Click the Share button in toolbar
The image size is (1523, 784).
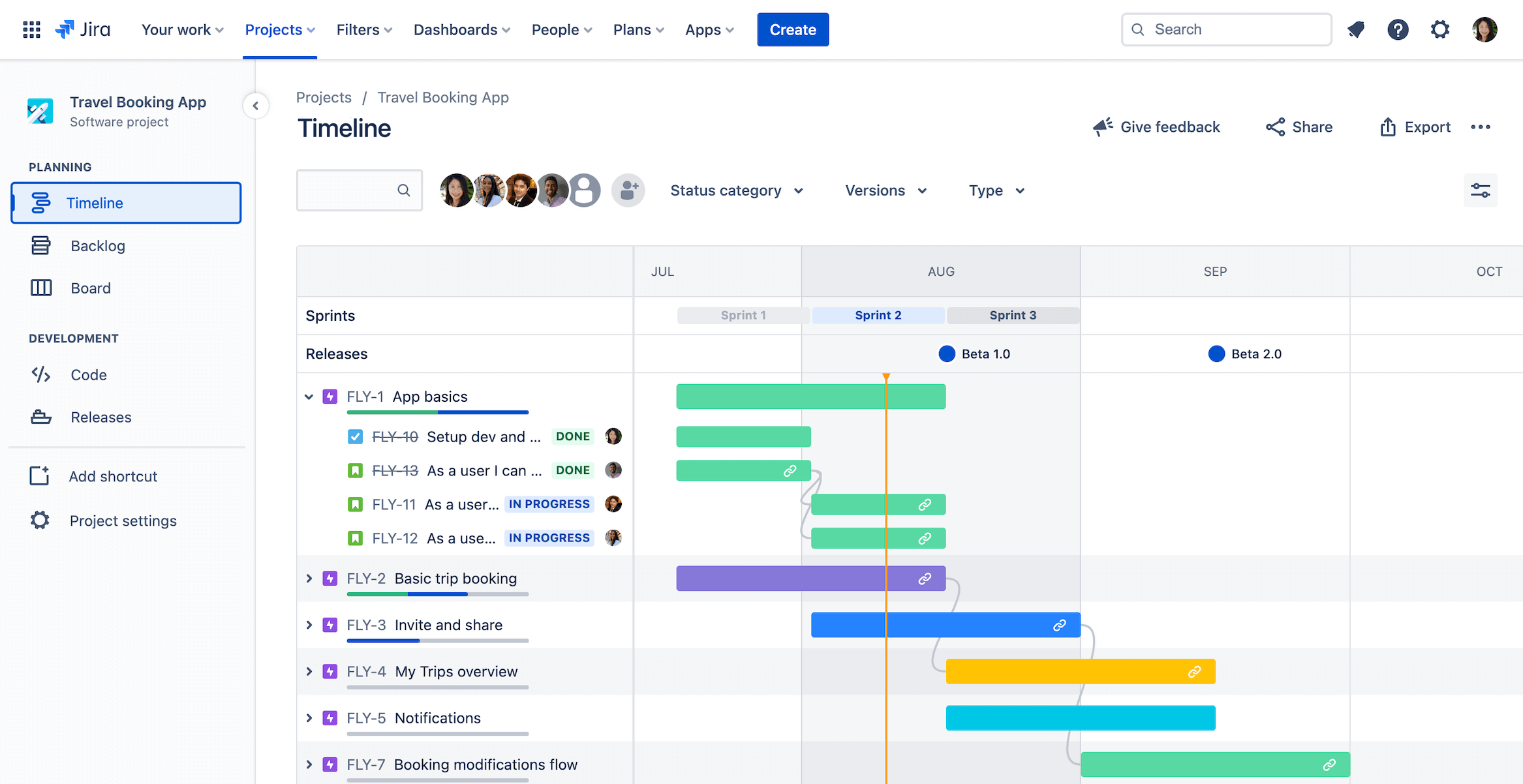click(x=1299, y=126)
